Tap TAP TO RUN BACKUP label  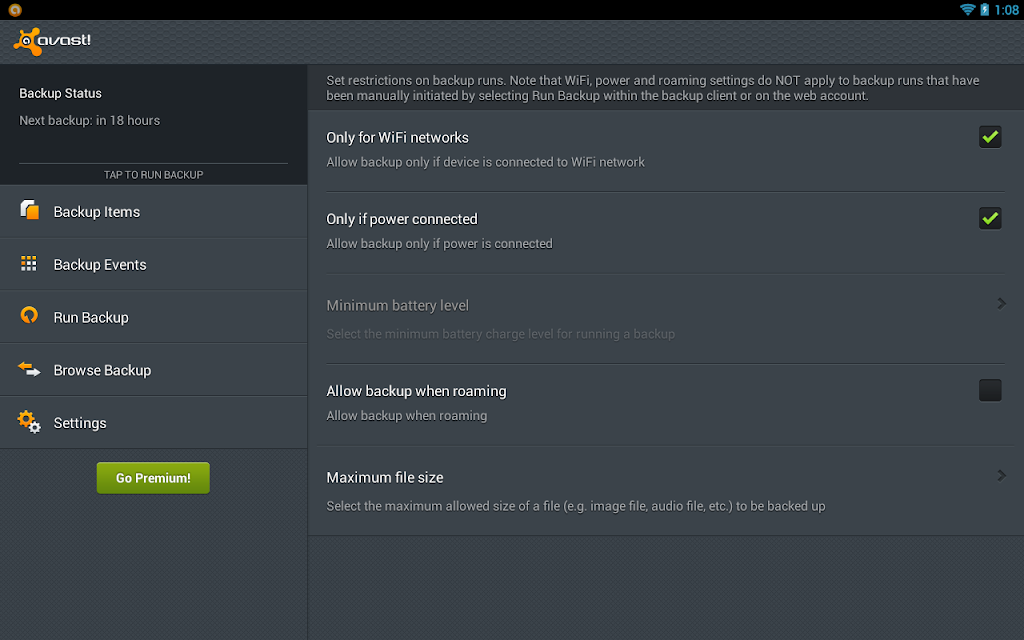coord(153,174)
